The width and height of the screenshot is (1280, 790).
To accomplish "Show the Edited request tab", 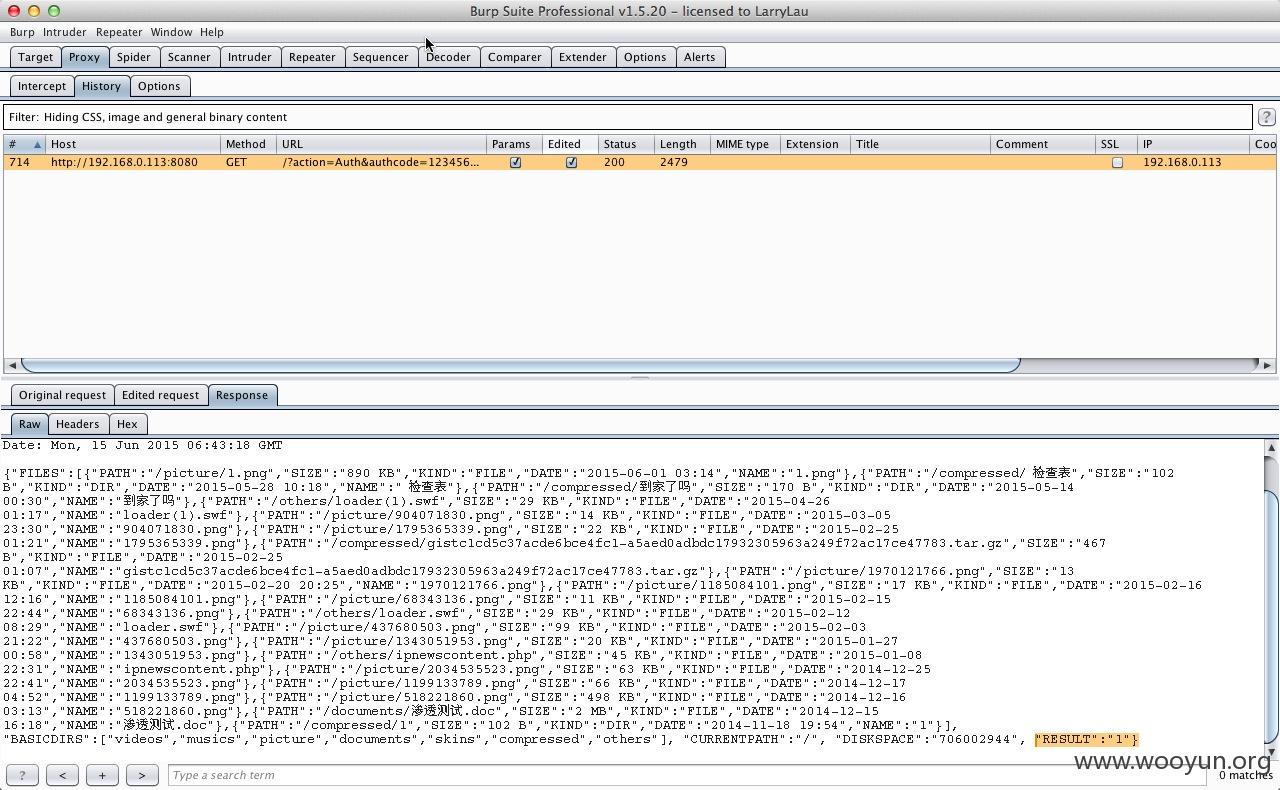I will click(x=160, y=395).
